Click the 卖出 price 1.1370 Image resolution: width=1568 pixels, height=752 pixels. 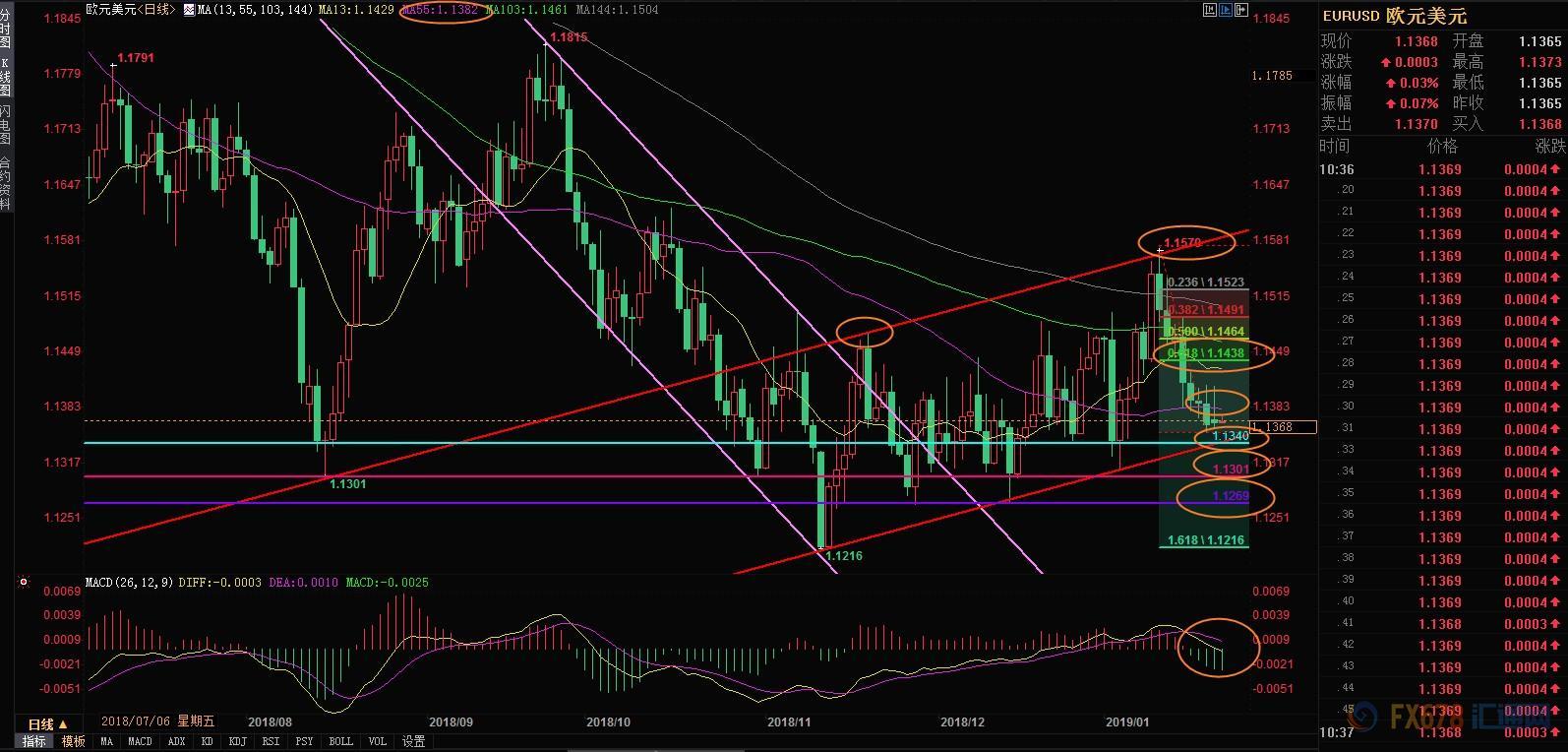pos(1416,124)
